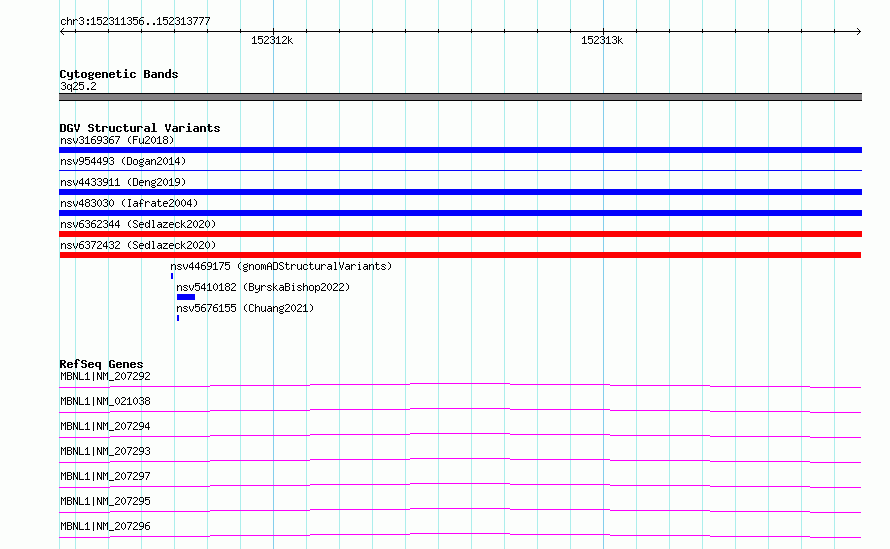Click the MBNL1|NM_207293 transcript label
The height and width of the screenshot is (549, 890).
105,451
